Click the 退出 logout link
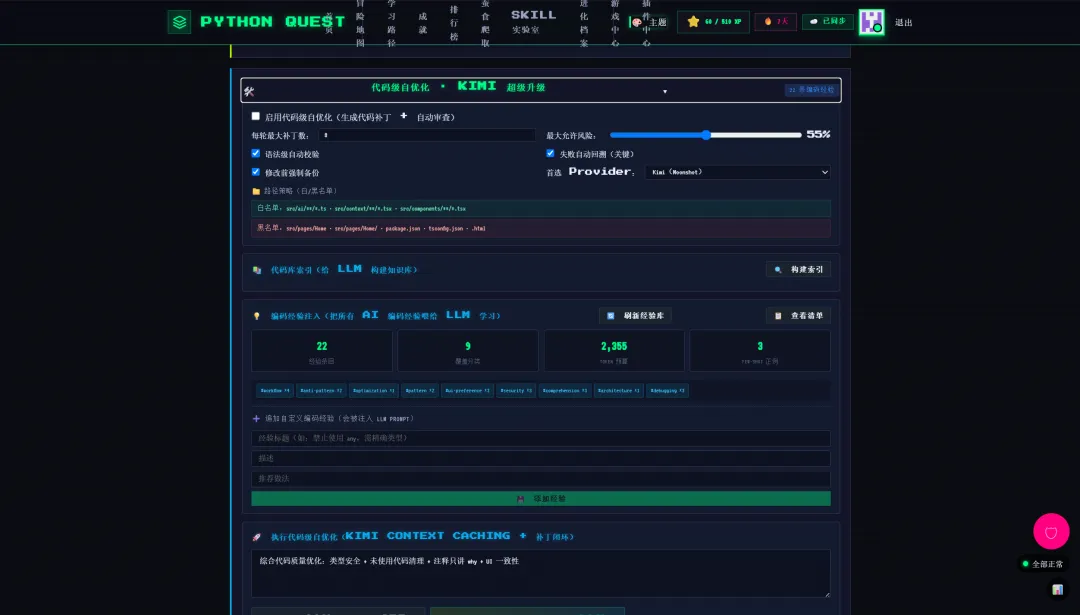 click(x=903, y=23)
